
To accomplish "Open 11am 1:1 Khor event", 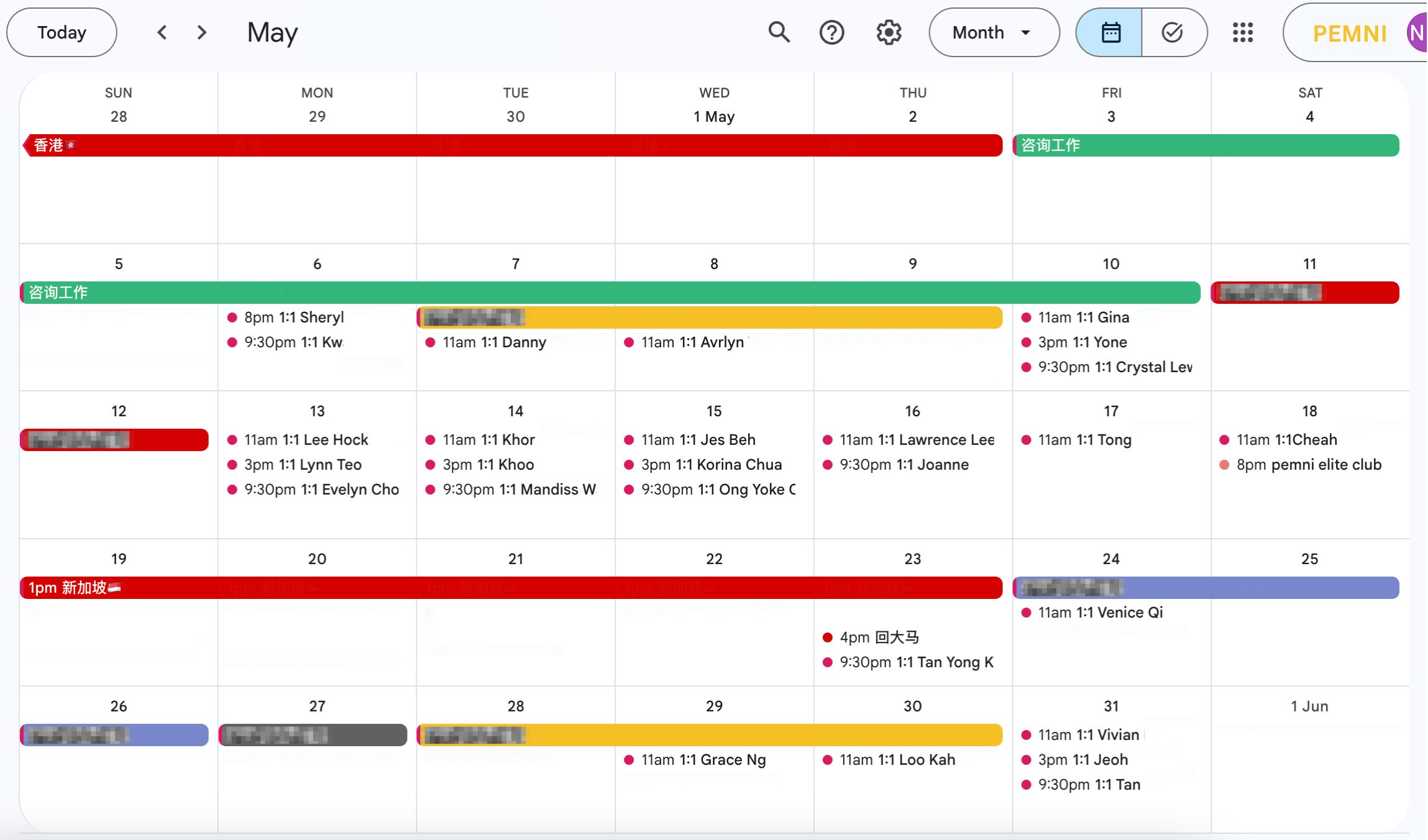I will point(480,440).
